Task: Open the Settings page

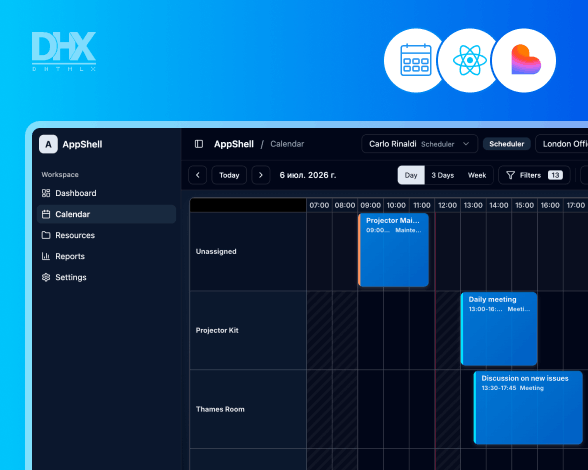Action: [106, 277]
